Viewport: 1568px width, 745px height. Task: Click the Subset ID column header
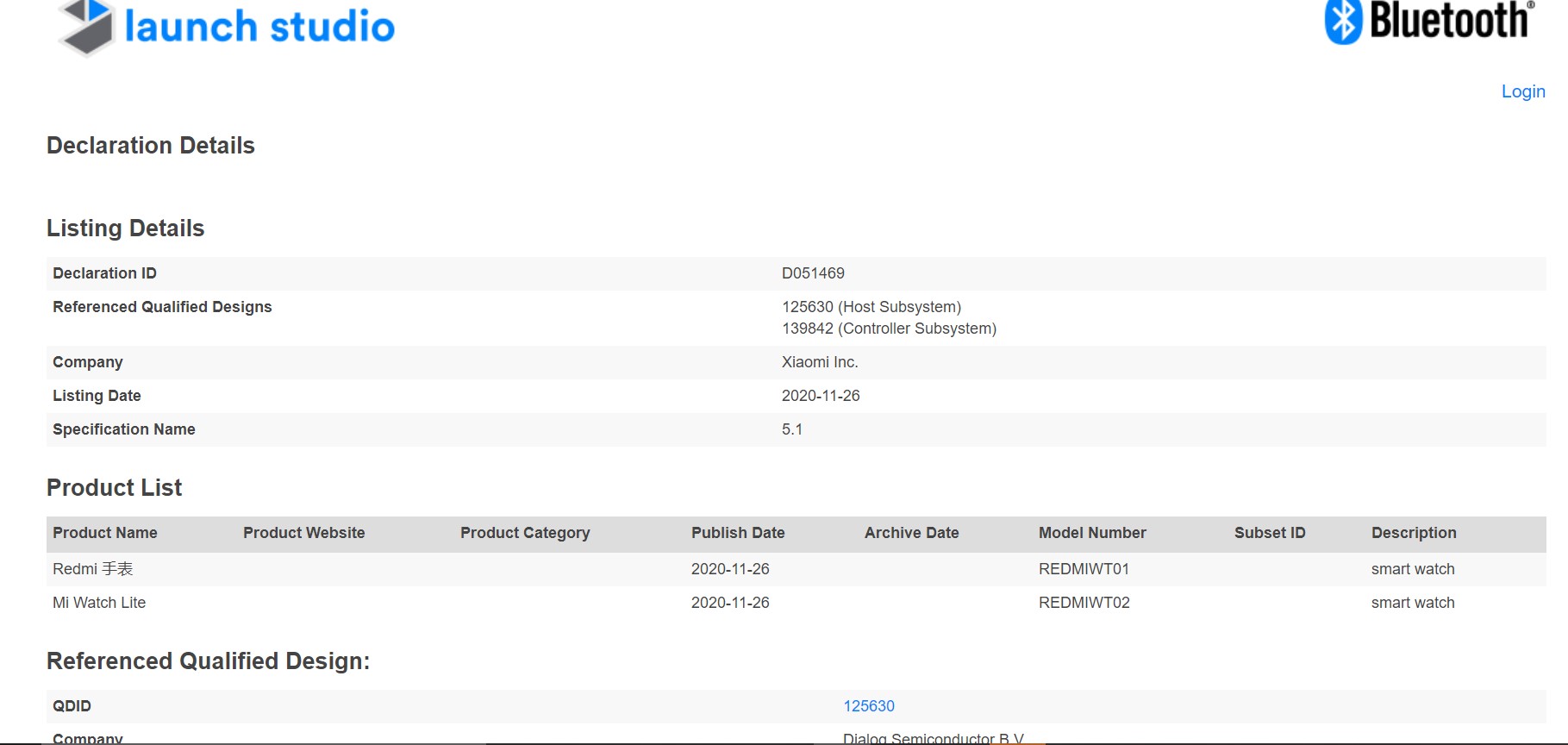tap(1270, 533)
